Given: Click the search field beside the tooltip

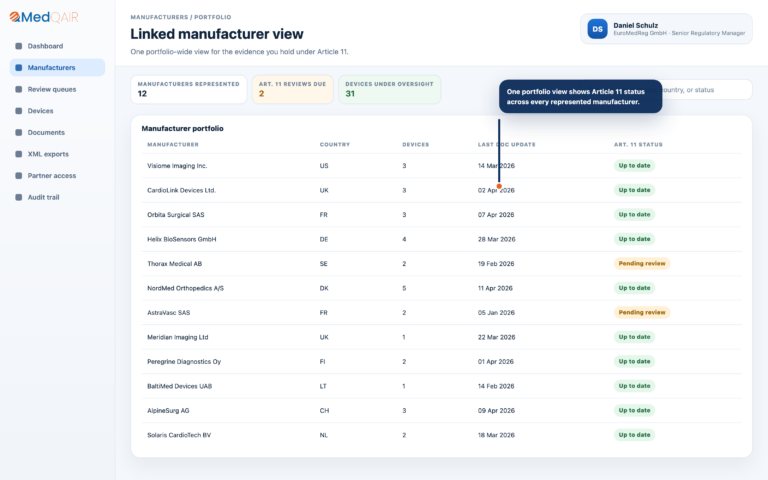Looking at the screenshot, I should point(705,90).
